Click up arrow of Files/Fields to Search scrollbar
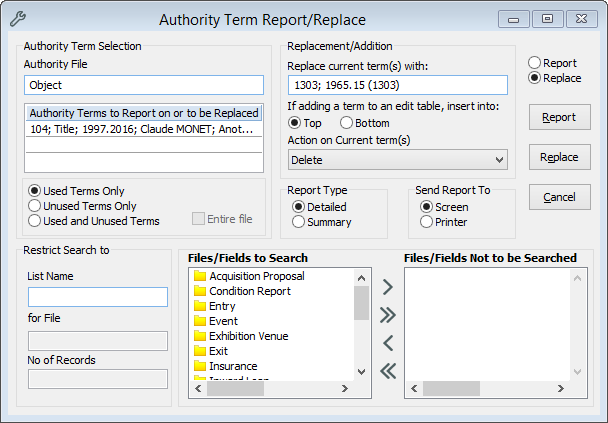 point(361,278)
